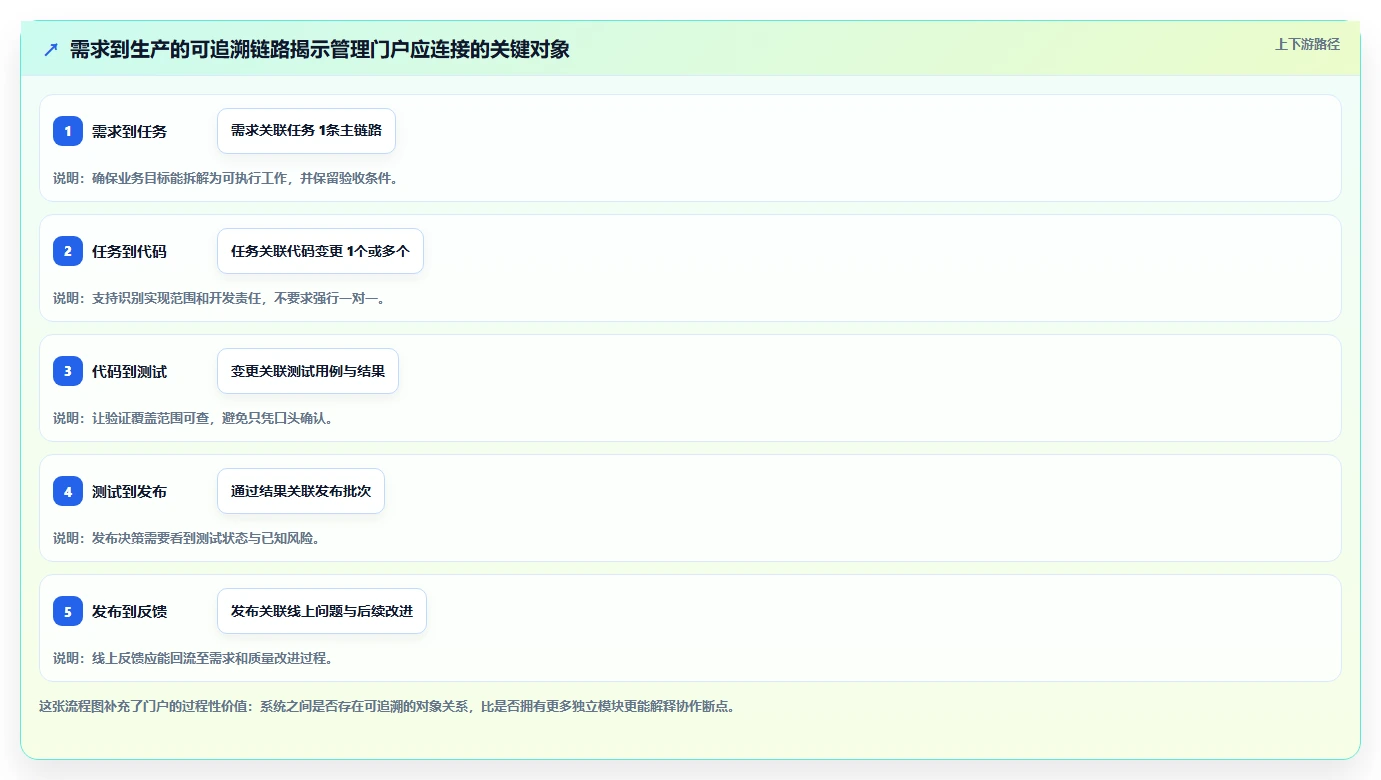Select the step 1 number badge
Image resolution: width=1381 pixels, height=780 pixels.
(68, 131)
